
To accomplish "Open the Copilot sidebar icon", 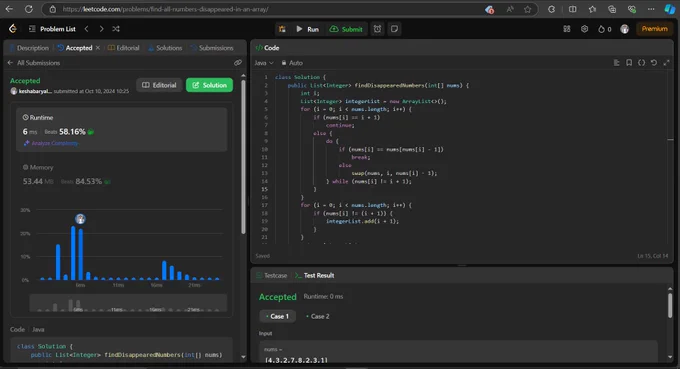I will tap(670, 9).
